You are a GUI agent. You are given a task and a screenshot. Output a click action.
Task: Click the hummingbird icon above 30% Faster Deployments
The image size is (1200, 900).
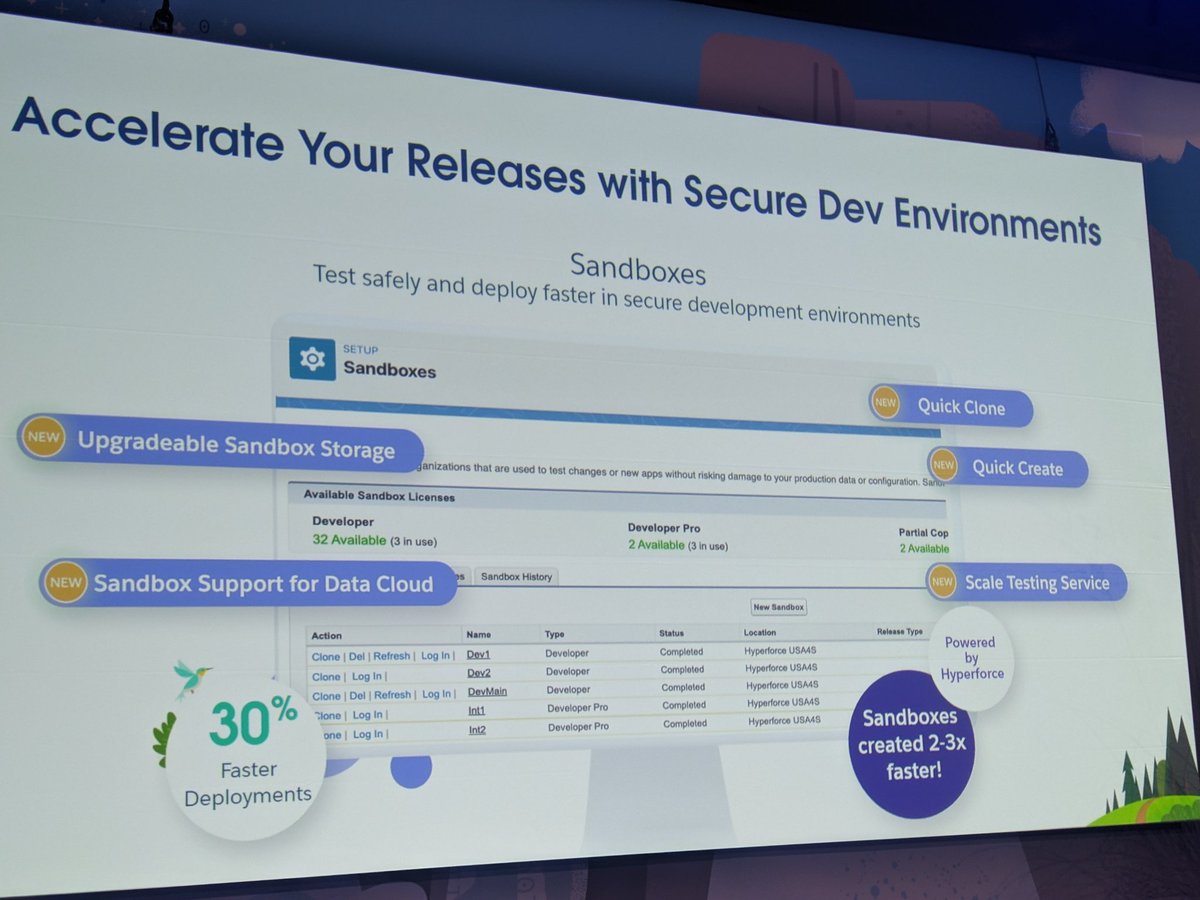pos(191,677)
